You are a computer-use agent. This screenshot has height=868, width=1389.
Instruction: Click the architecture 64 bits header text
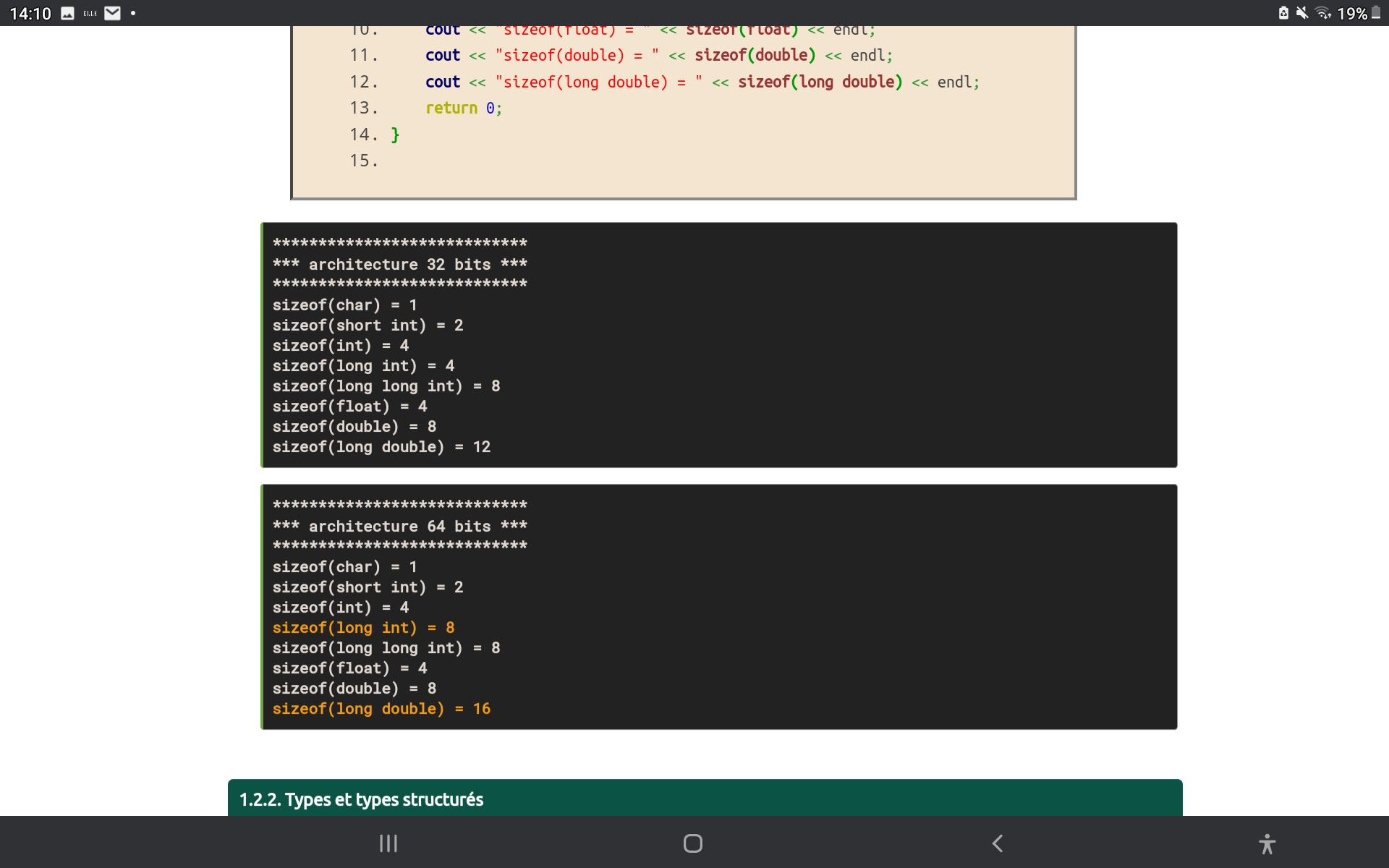point(399,526)
